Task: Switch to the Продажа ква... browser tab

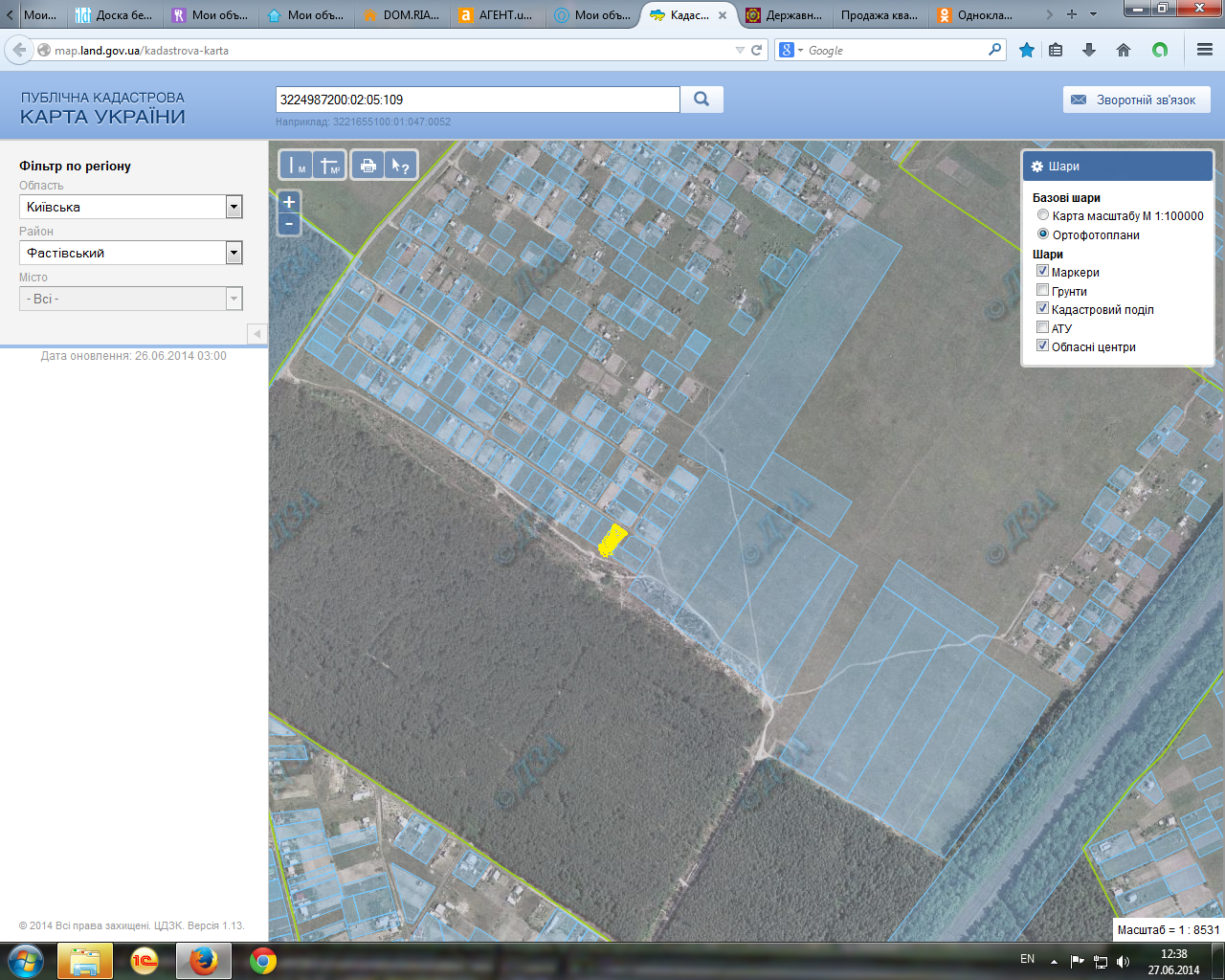Action: pos(879,15)
